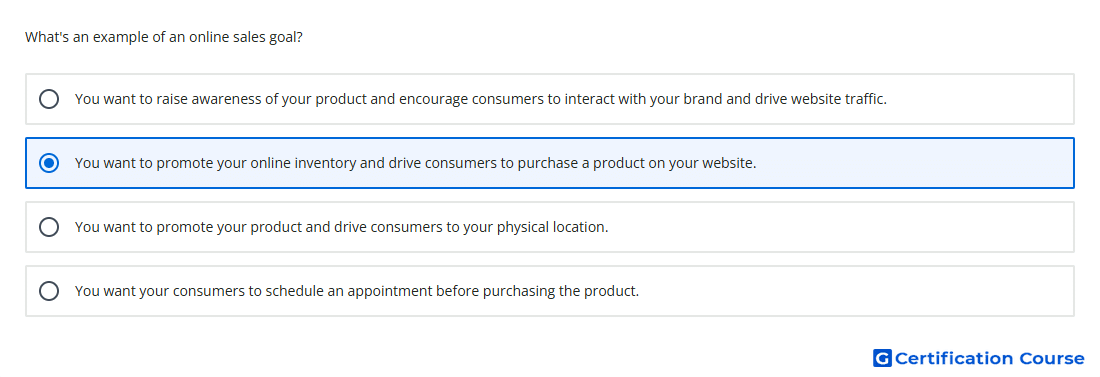Click the question text about online sales goal
Viewport: 1100px width, 377px height.
[x=164, y=37]
